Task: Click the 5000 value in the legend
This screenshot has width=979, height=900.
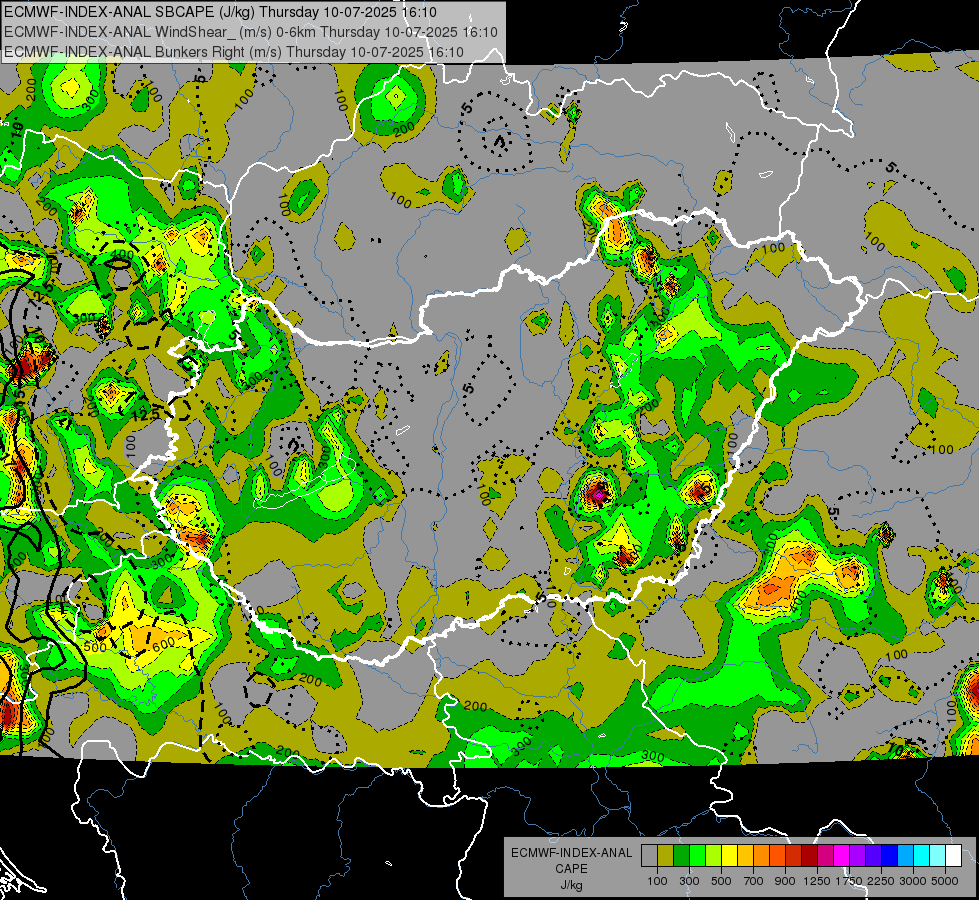Action: [945, 881]
